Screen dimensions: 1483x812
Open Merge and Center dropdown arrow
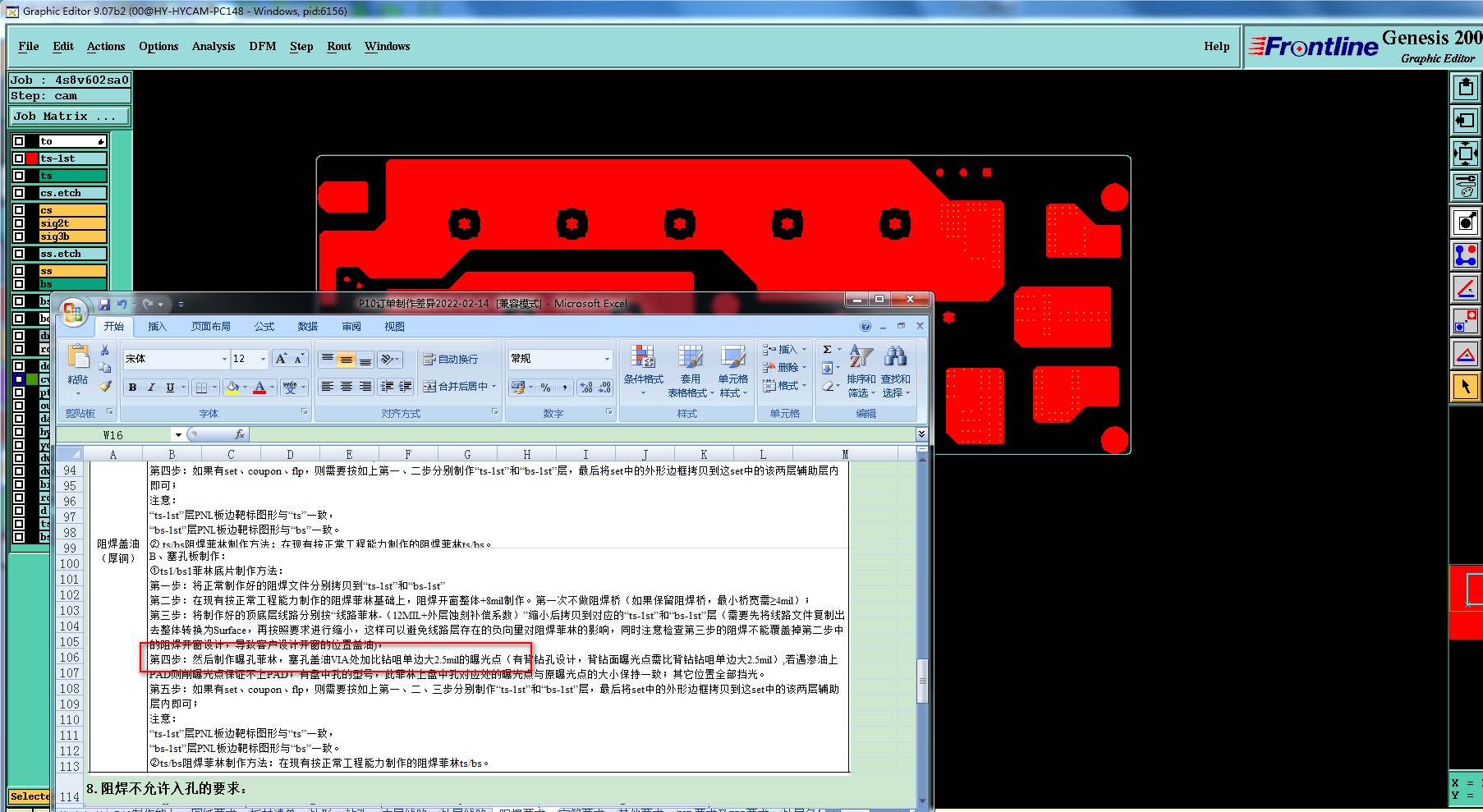(x=494, y=387)
